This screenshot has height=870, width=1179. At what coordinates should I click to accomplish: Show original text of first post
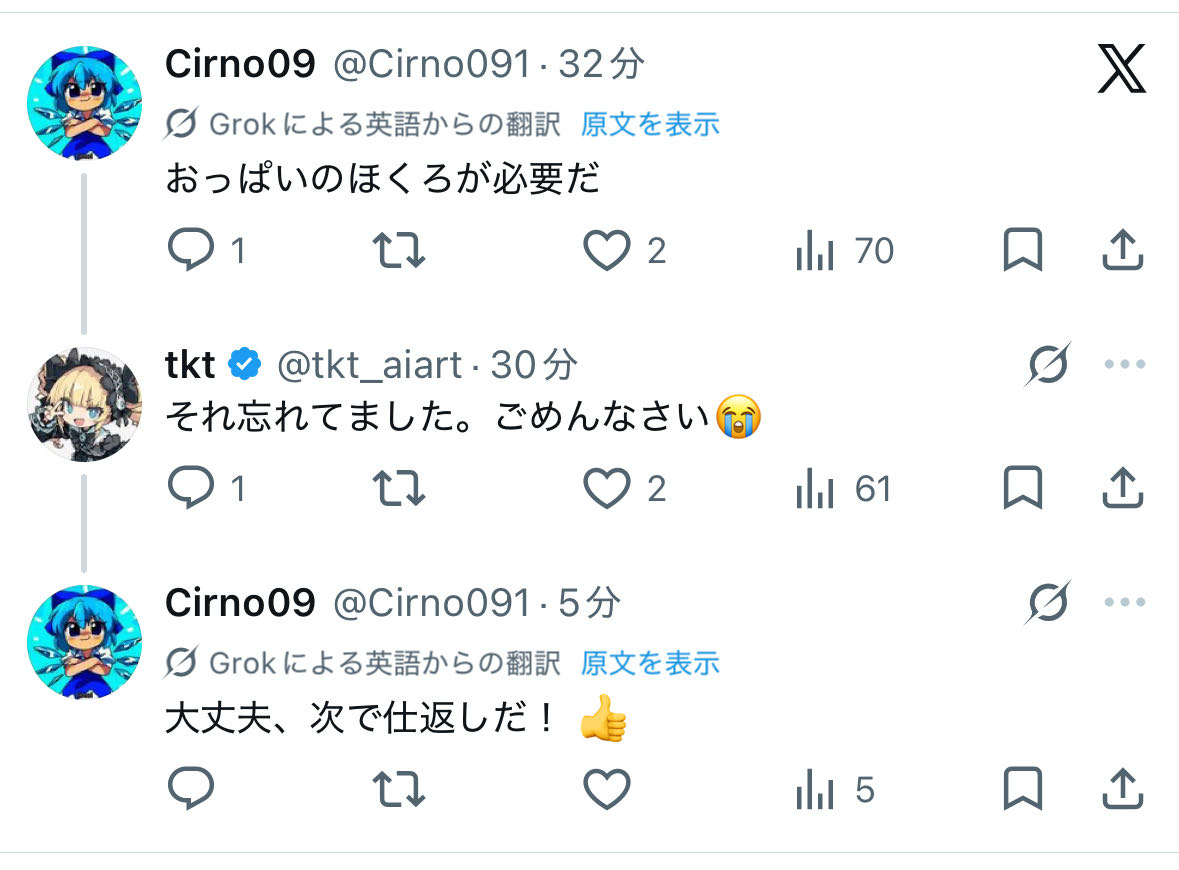pos(650,124)
